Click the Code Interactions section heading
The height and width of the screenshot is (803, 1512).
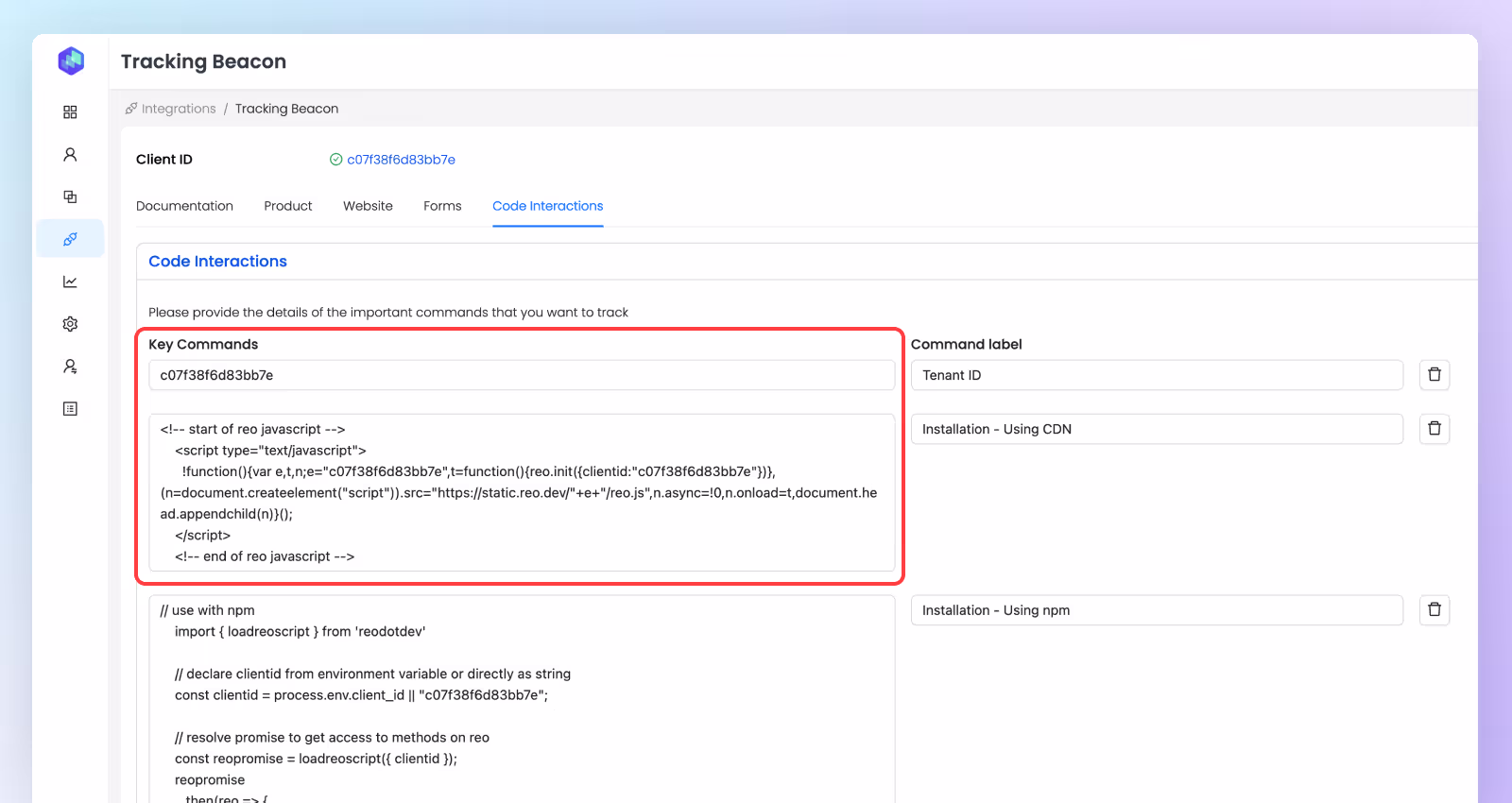[217, 262]
